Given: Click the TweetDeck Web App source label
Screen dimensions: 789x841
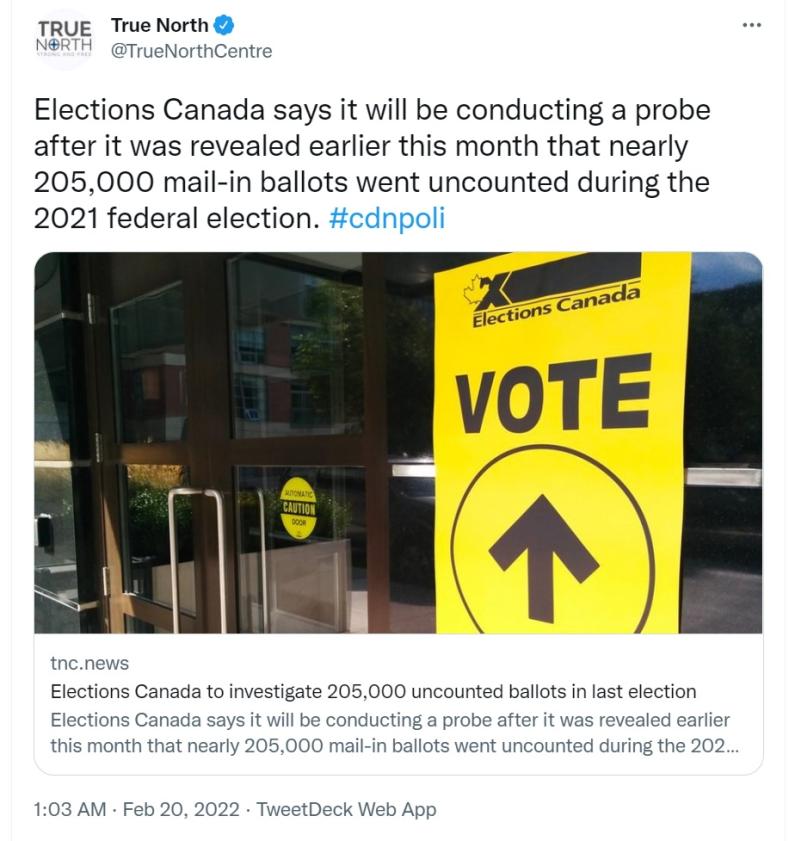Looking at the screenshot, I should 347,810.
